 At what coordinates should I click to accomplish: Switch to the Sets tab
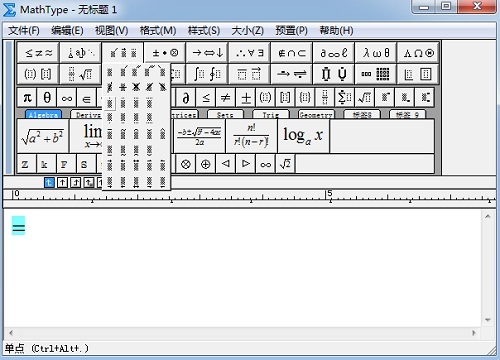pos(225,115)
